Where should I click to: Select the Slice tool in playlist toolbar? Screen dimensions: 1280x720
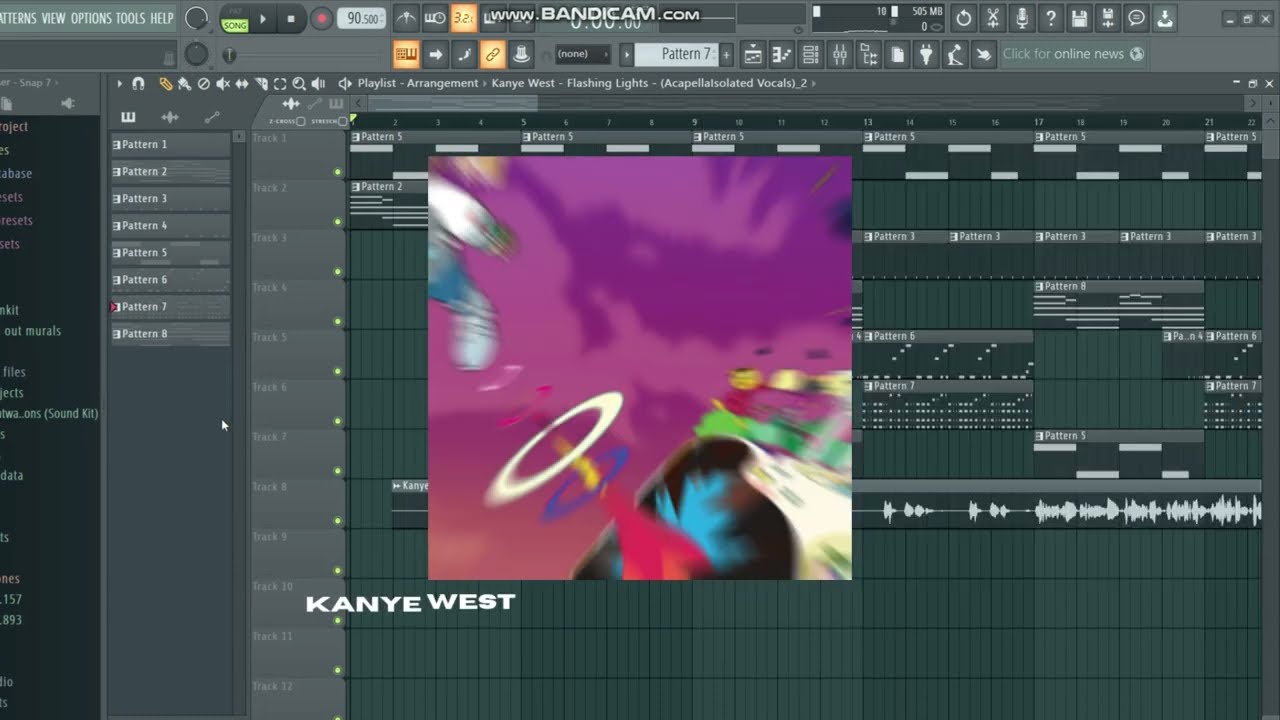261,84
